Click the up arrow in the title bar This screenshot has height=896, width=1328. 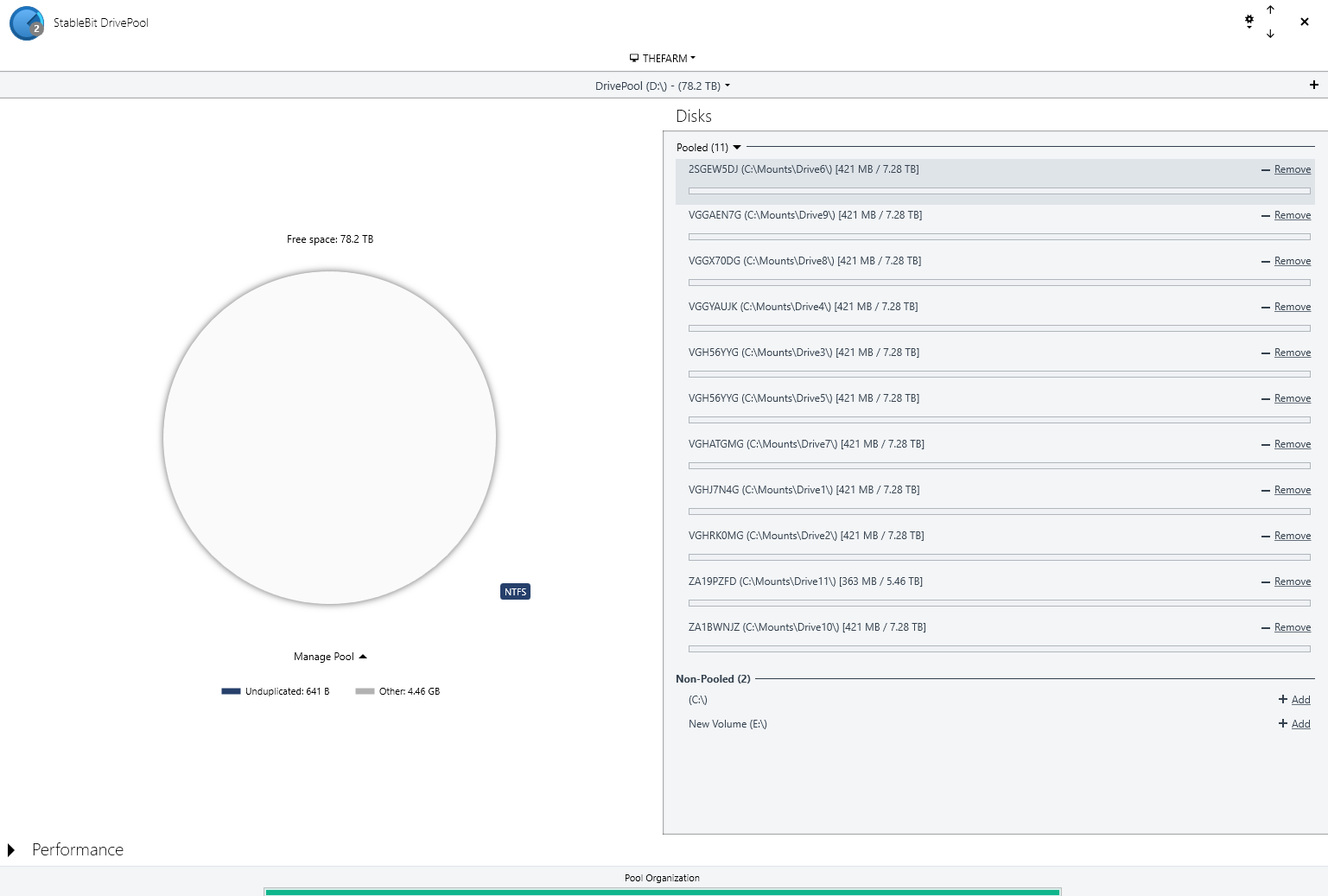[x=1270, y=10]
